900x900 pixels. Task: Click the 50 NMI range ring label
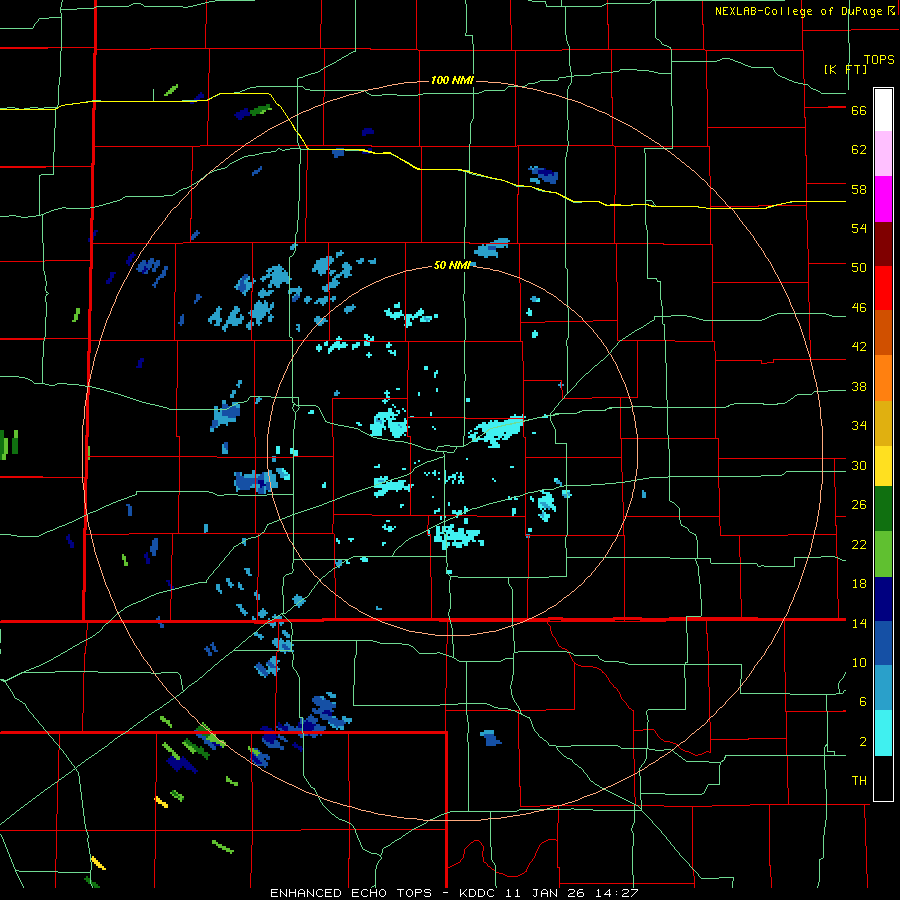point(452,265)
